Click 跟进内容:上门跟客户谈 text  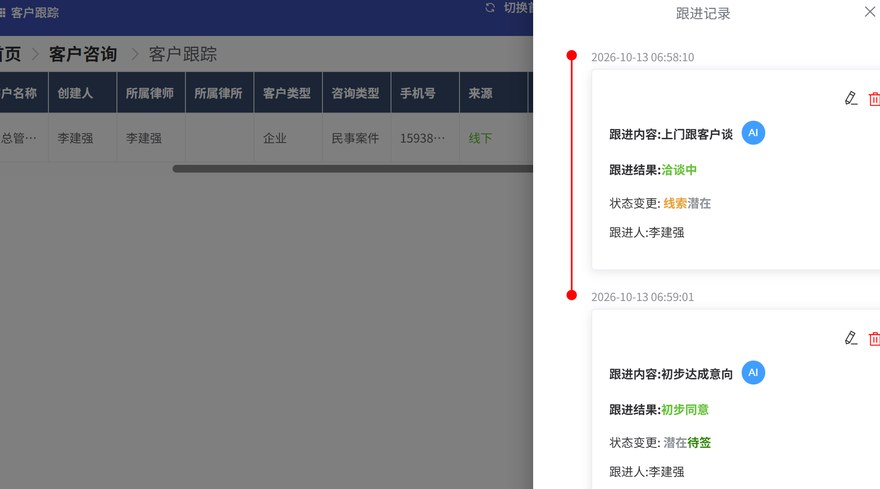coord(671,135)
